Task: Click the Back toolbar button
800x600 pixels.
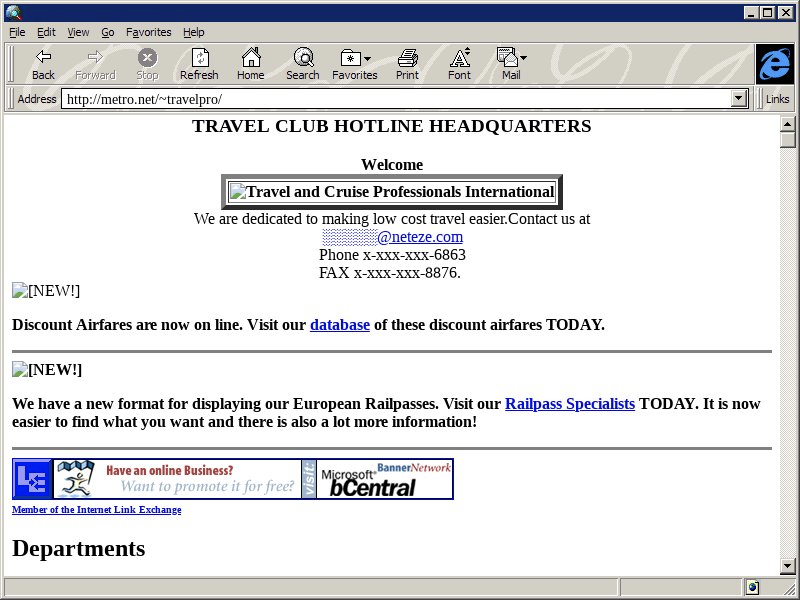Action: (43, 64)
